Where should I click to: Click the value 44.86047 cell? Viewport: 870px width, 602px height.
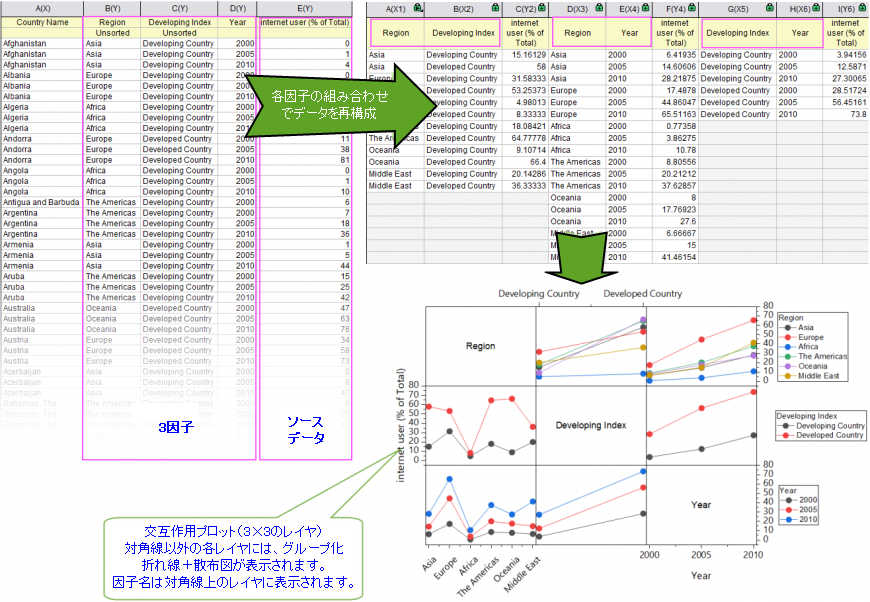675,103
